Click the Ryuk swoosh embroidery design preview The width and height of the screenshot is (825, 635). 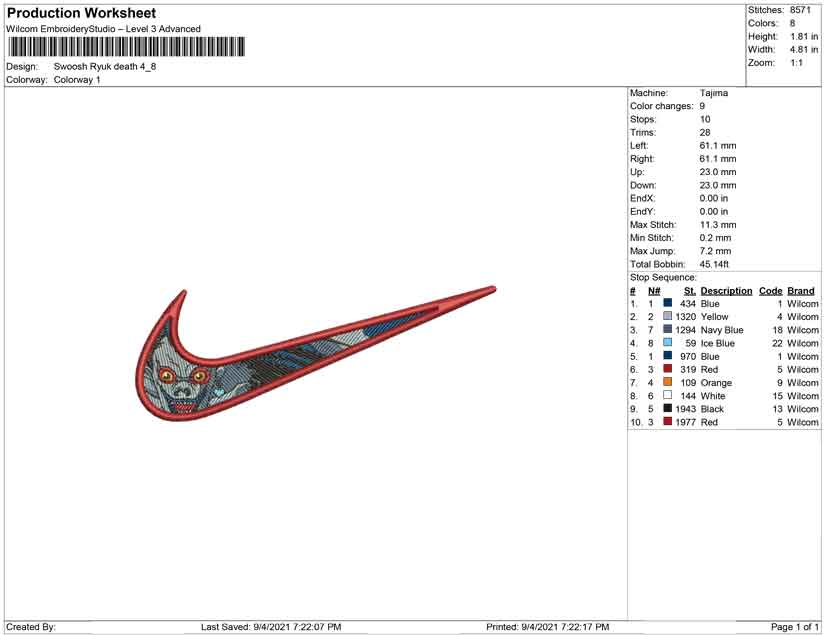316,354
